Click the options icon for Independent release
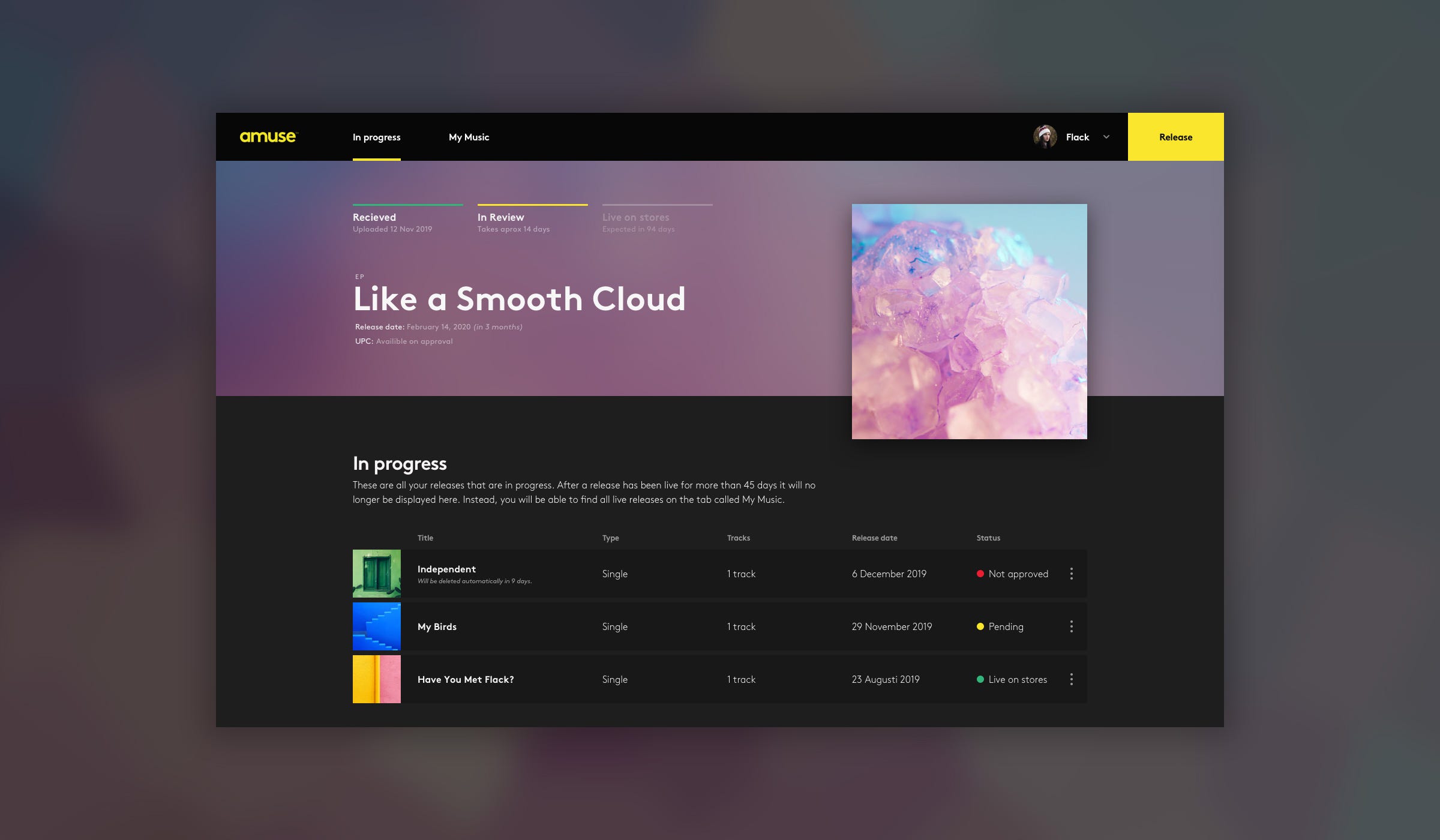 [1071, 573]
